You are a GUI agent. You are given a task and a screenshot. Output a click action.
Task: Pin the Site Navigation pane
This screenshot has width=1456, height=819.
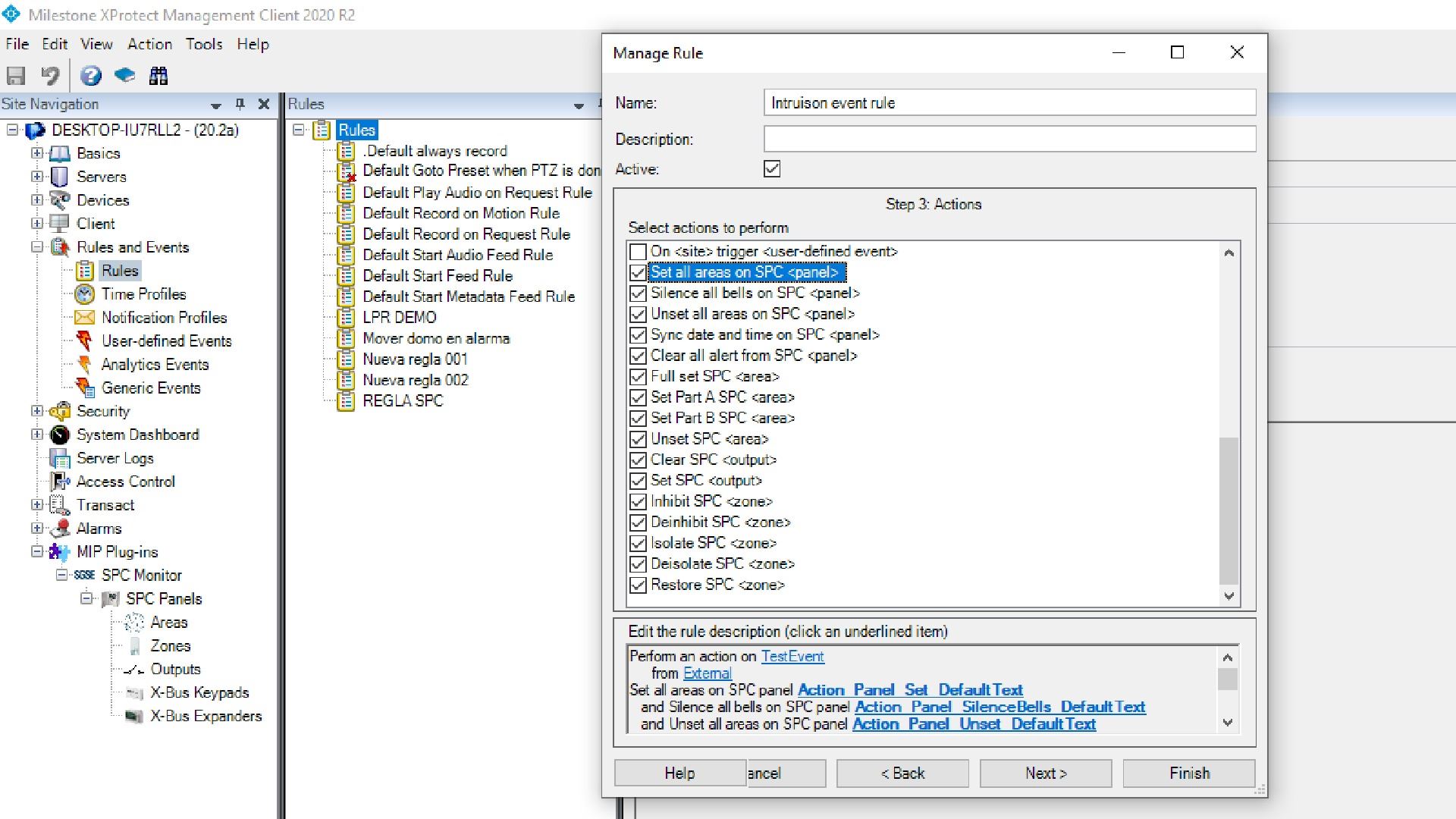240,105
